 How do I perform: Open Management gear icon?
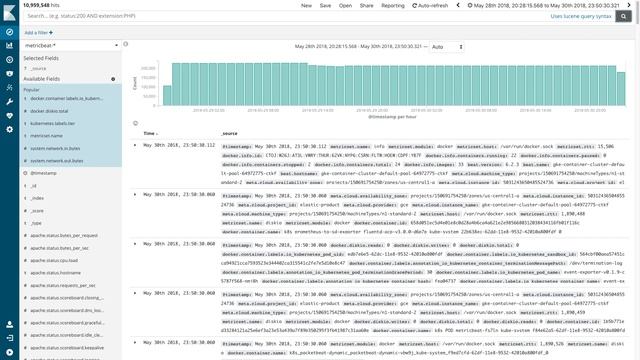pos(9,130)
